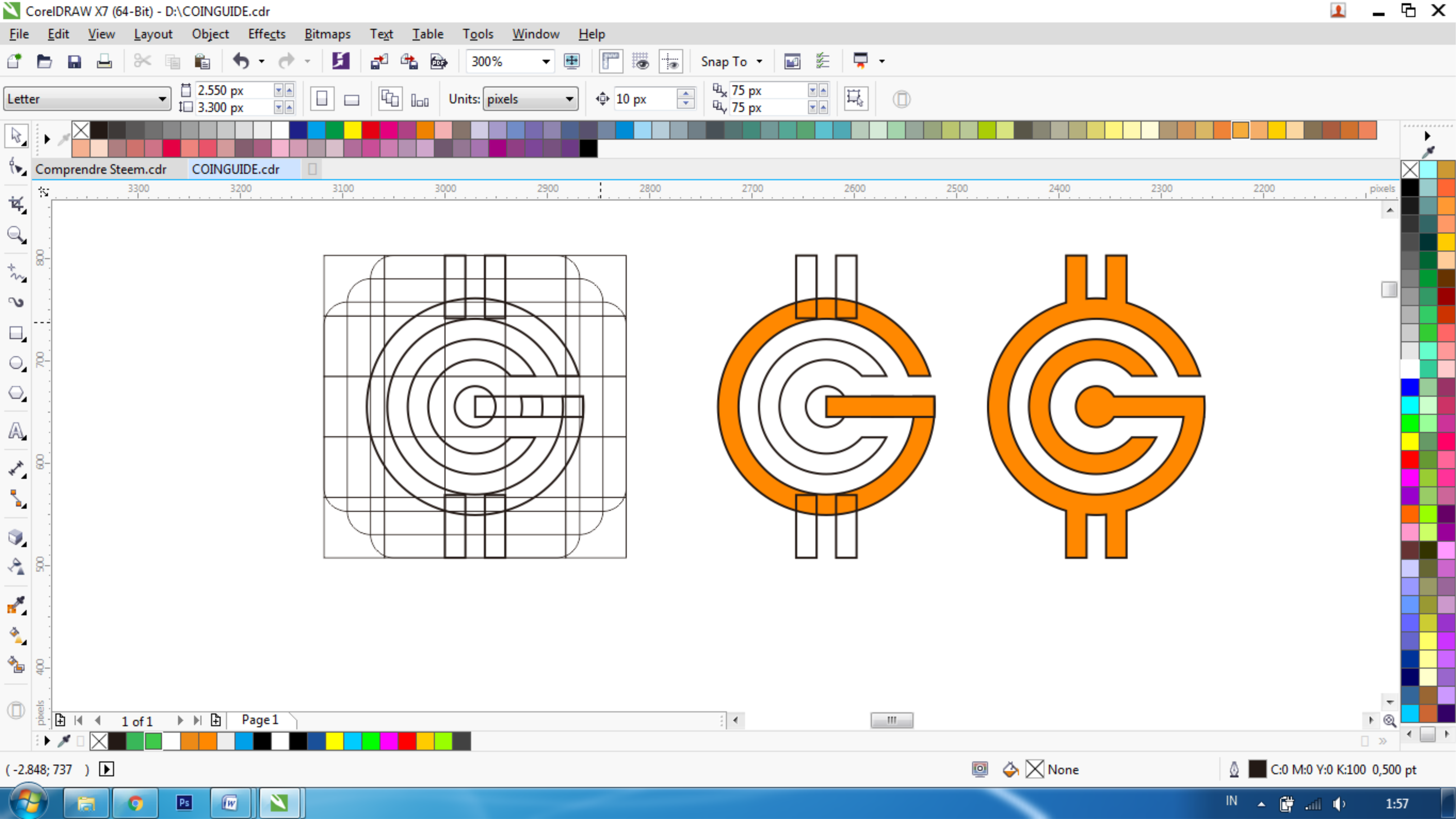Open the Effects menu
Screen dimensions: 1456x819
click(x=266, y=34)
